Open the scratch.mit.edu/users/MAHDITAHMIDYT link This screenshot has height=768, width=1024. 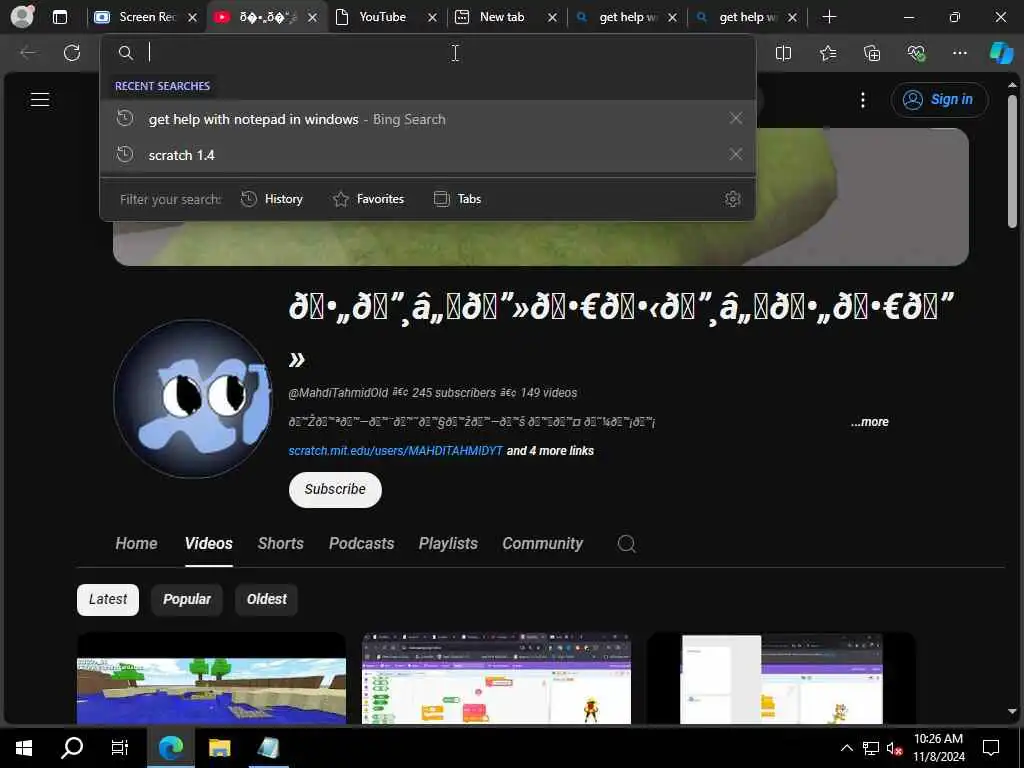click(396, 451)
